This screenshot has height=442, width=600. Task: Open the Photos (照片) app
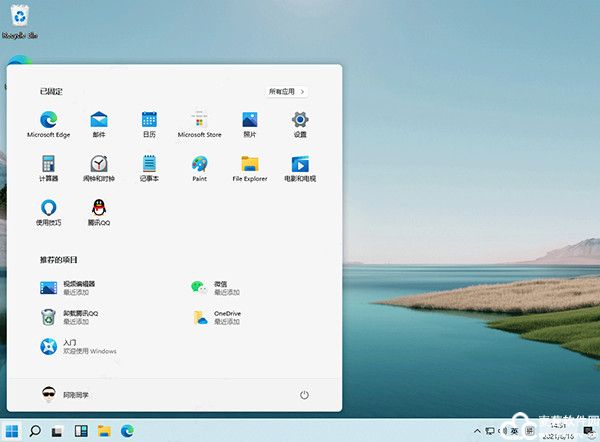click(x=249, y=120)
